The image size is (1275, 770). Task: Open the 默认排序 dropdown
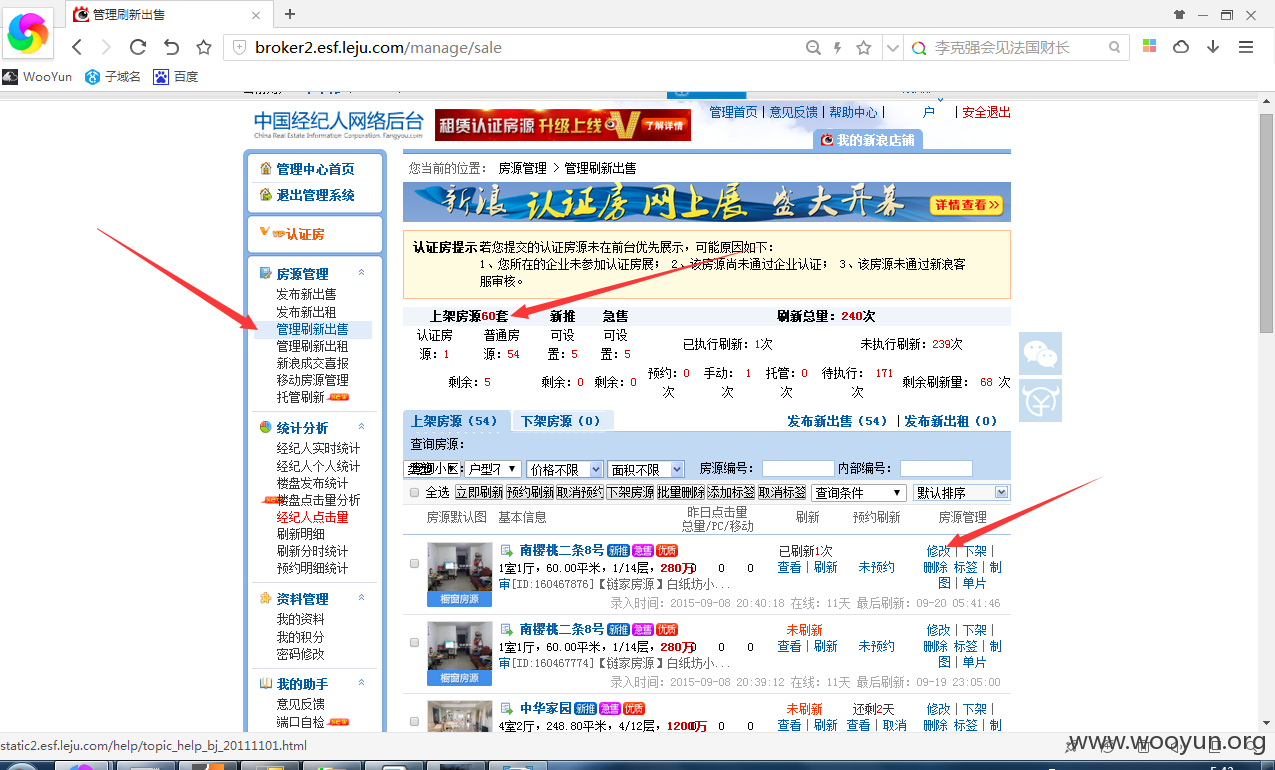(961, 493)
